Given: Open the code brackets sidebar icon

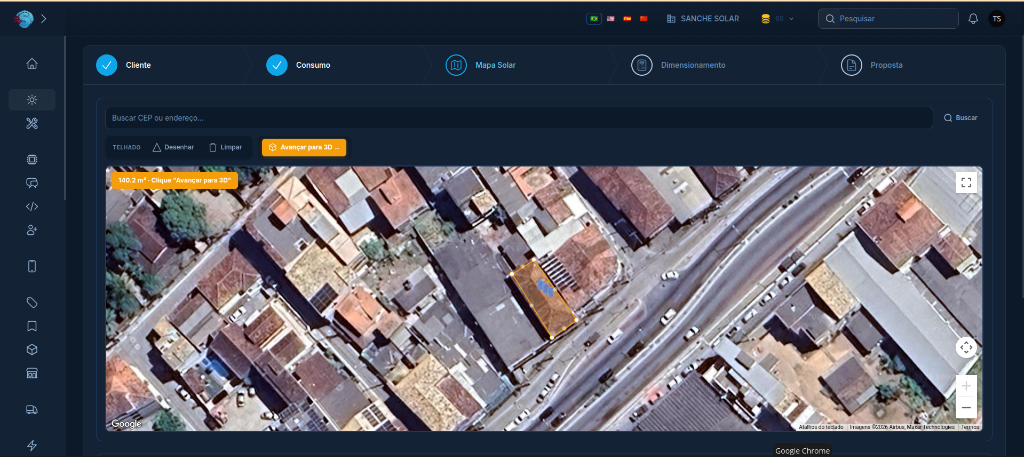Looking at the screenshot, I should 32,206.
